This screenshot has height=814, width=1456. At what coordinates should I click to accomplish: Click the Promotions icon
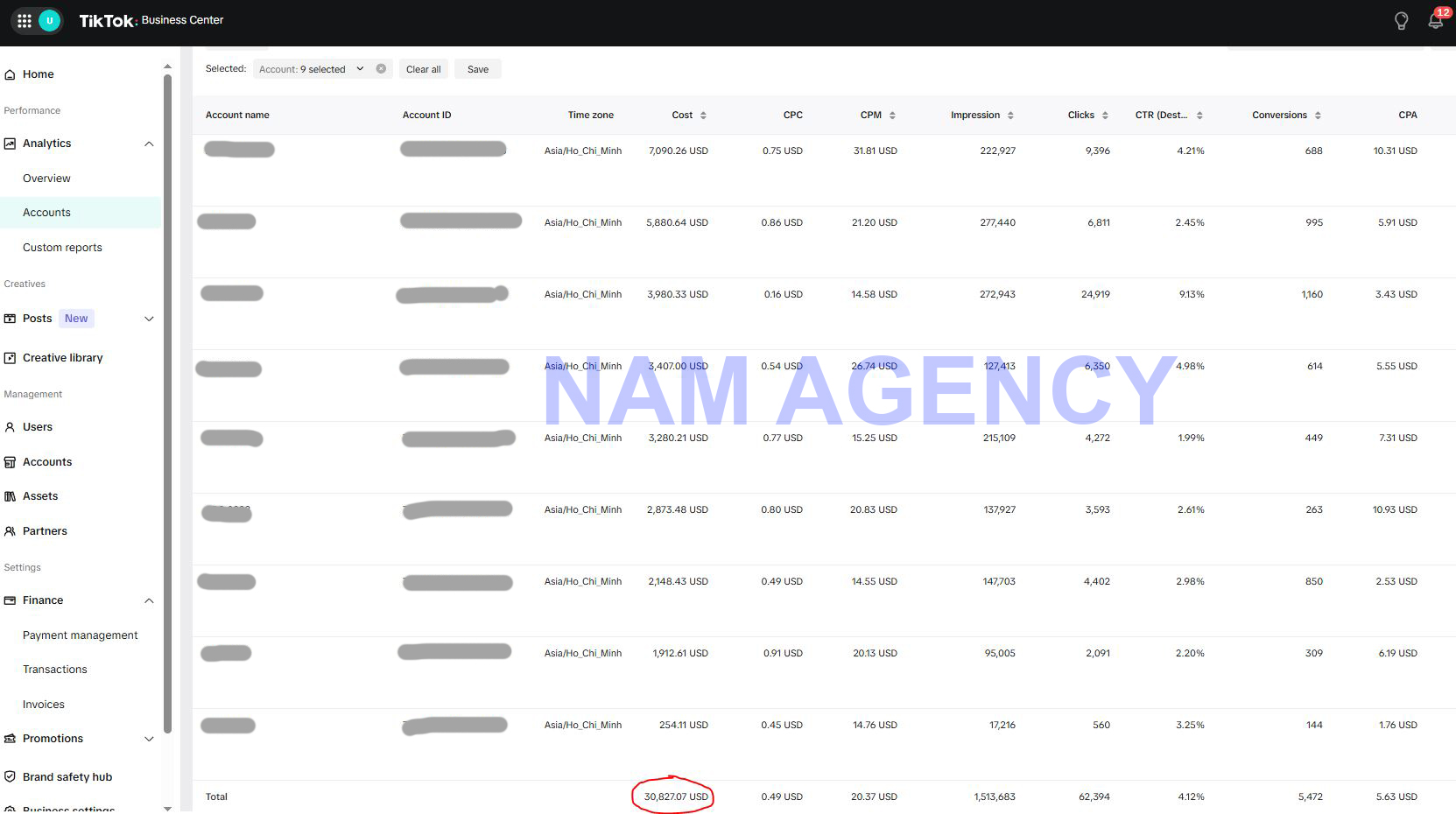10,739
